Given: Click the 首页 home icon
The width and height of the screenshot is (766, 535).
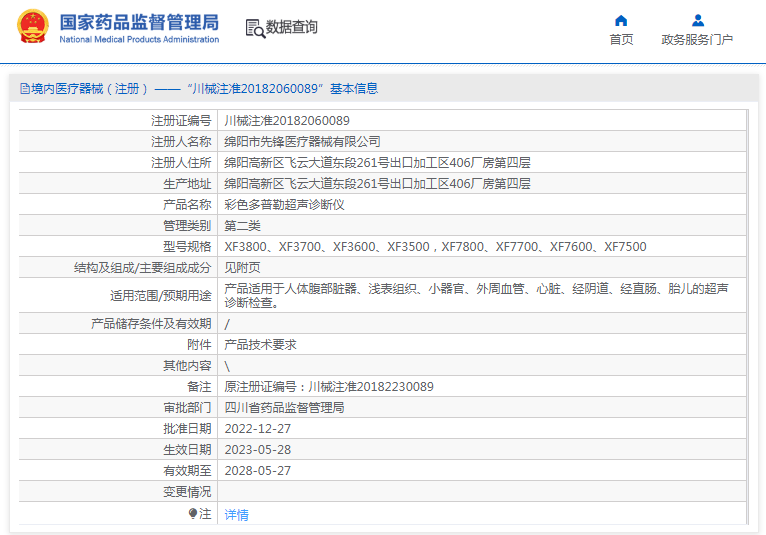Looking at the screenshot, I should [x=621, y=21].
